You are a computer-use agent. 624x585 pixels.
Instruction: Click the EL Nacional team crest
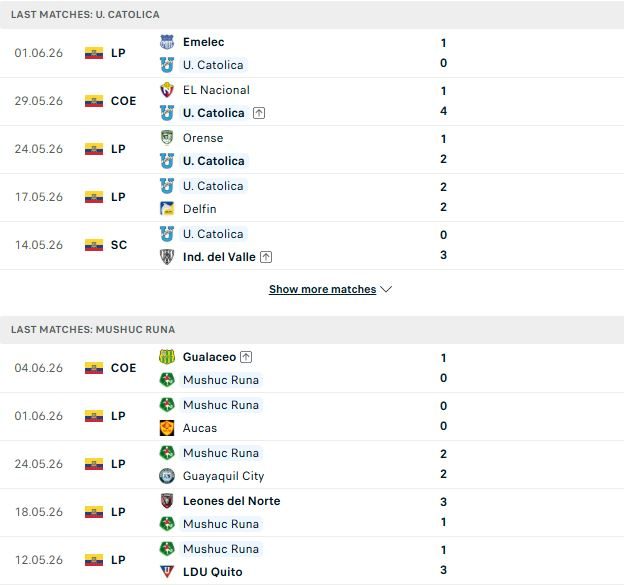pos(167,90)
